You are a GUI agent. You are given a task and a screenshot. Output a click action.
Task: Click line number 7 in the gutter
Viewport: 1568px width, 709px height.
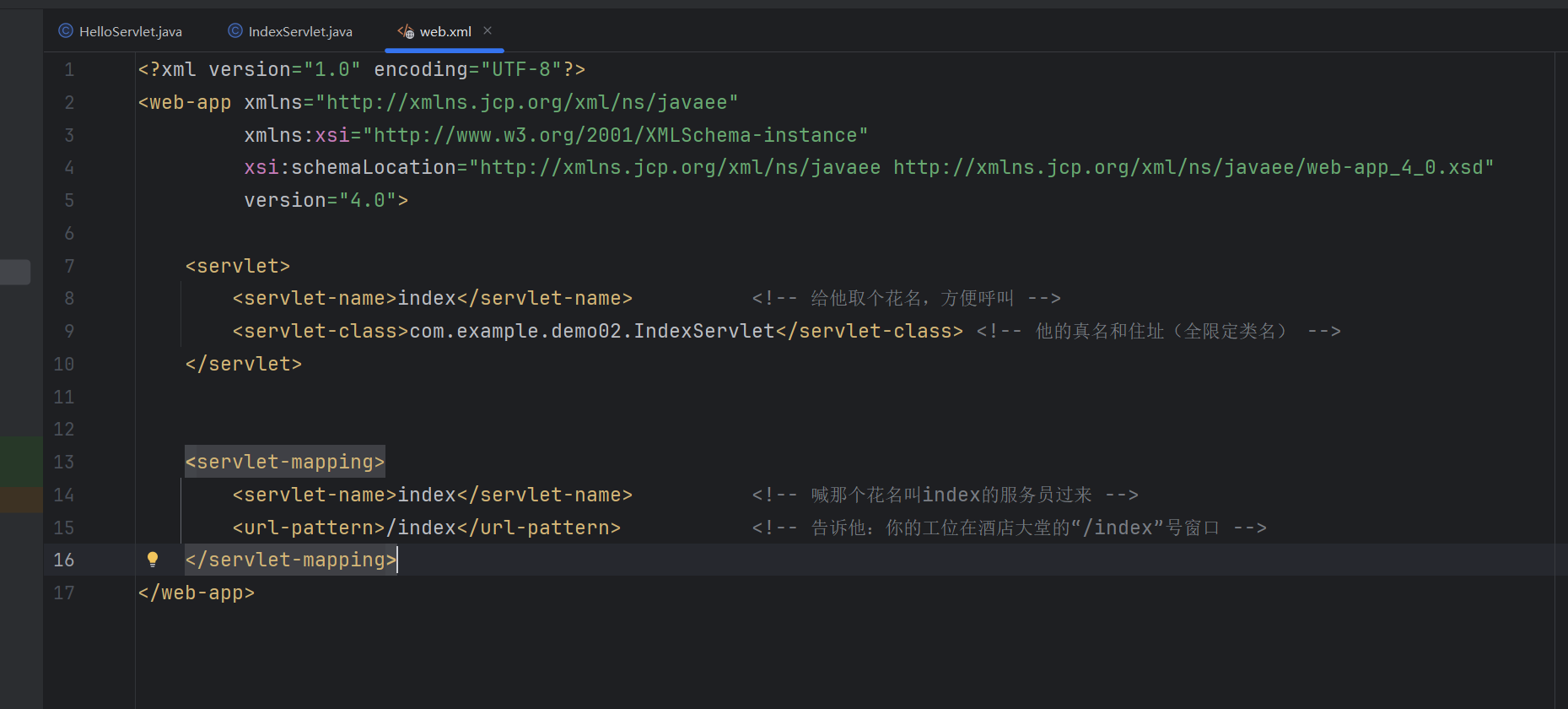click(69, 266)
